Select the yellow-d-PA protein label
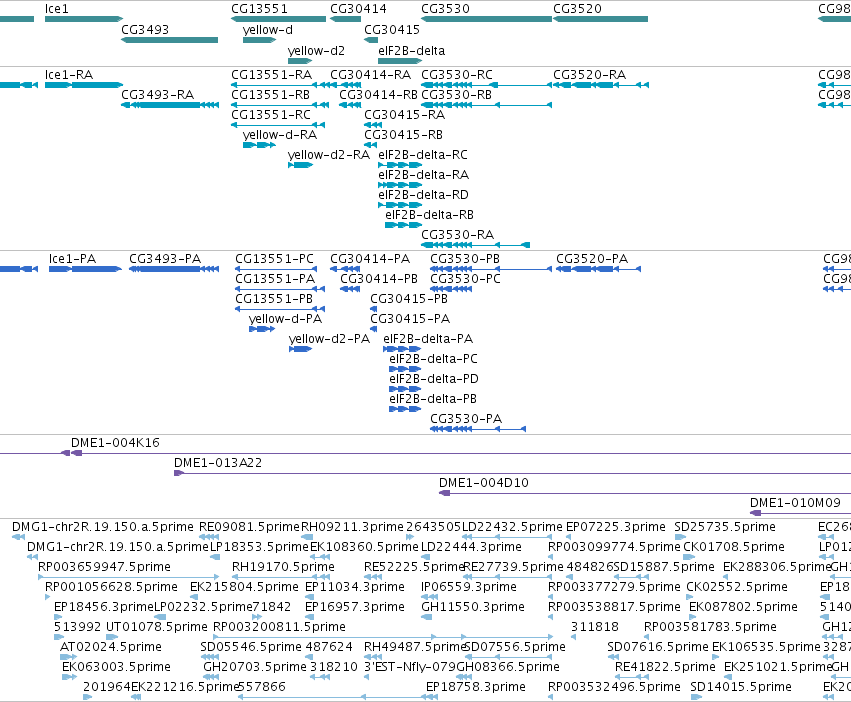 tap(285, 319)
